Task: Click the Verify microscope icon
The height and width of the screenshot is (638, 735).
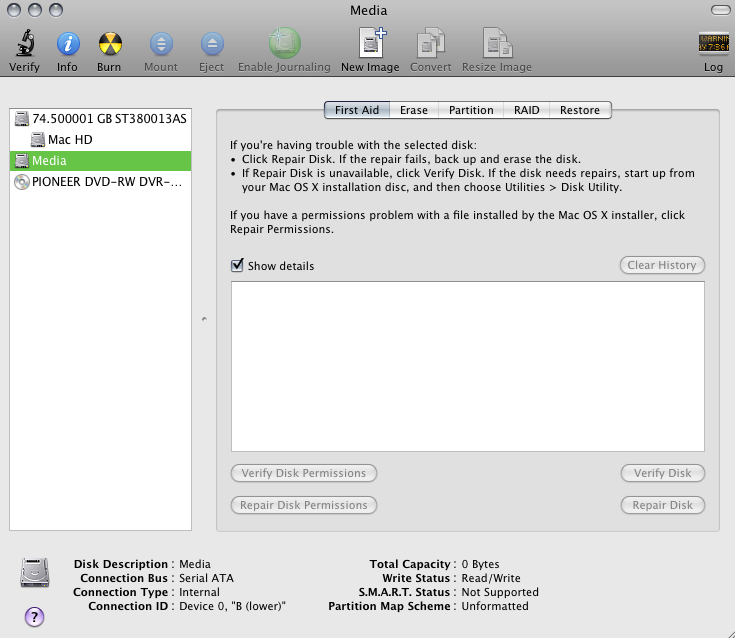Action: 25,43
